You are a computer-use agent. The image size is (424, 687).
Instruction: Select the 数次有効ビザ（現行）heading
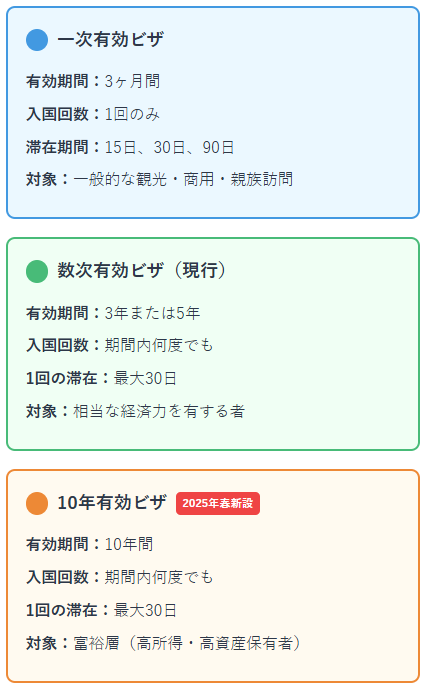pos(142,271)
